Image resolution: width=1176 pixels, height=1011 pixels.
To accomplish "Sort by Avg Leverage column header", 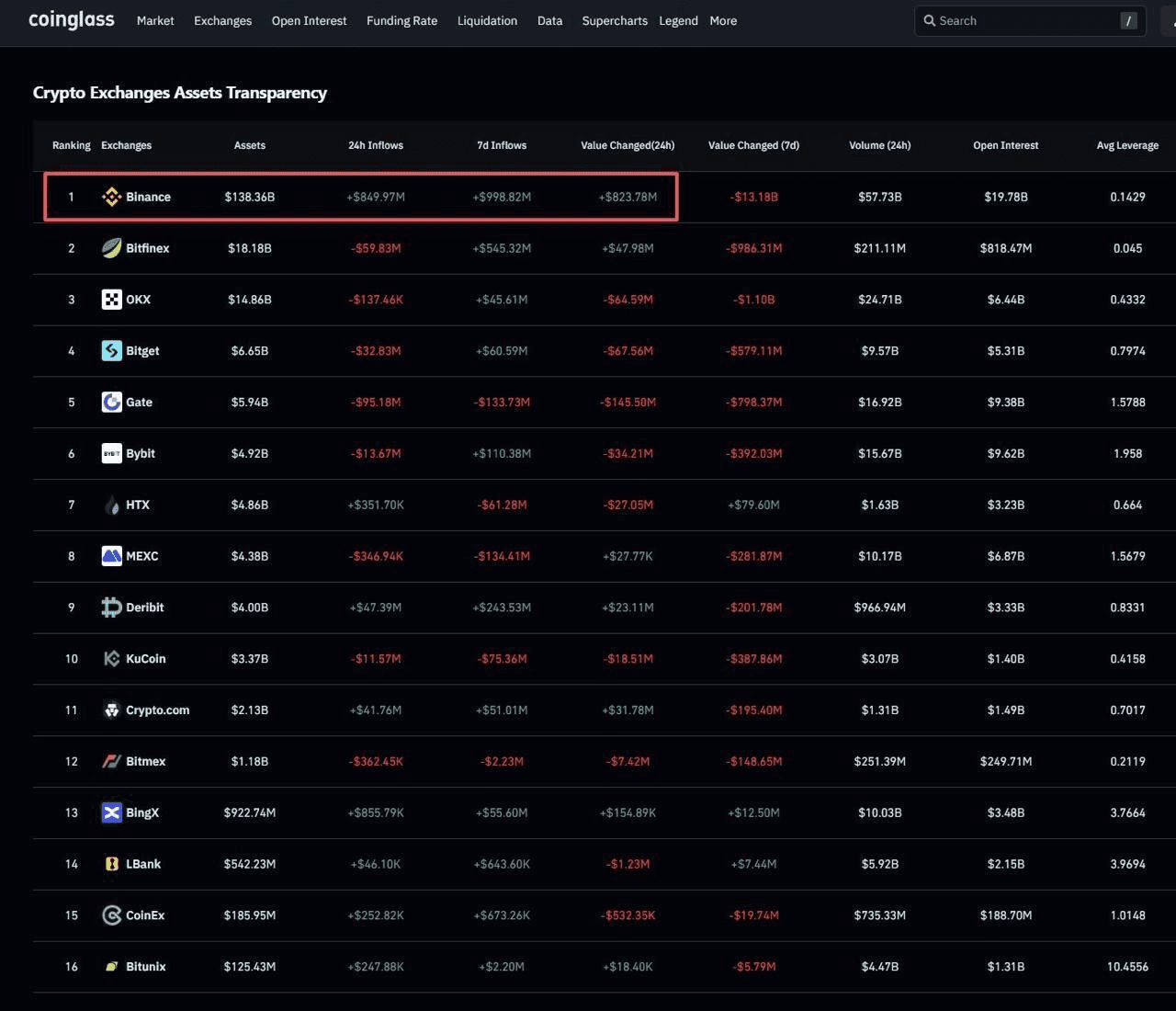I will click(x=1127, y=145).
